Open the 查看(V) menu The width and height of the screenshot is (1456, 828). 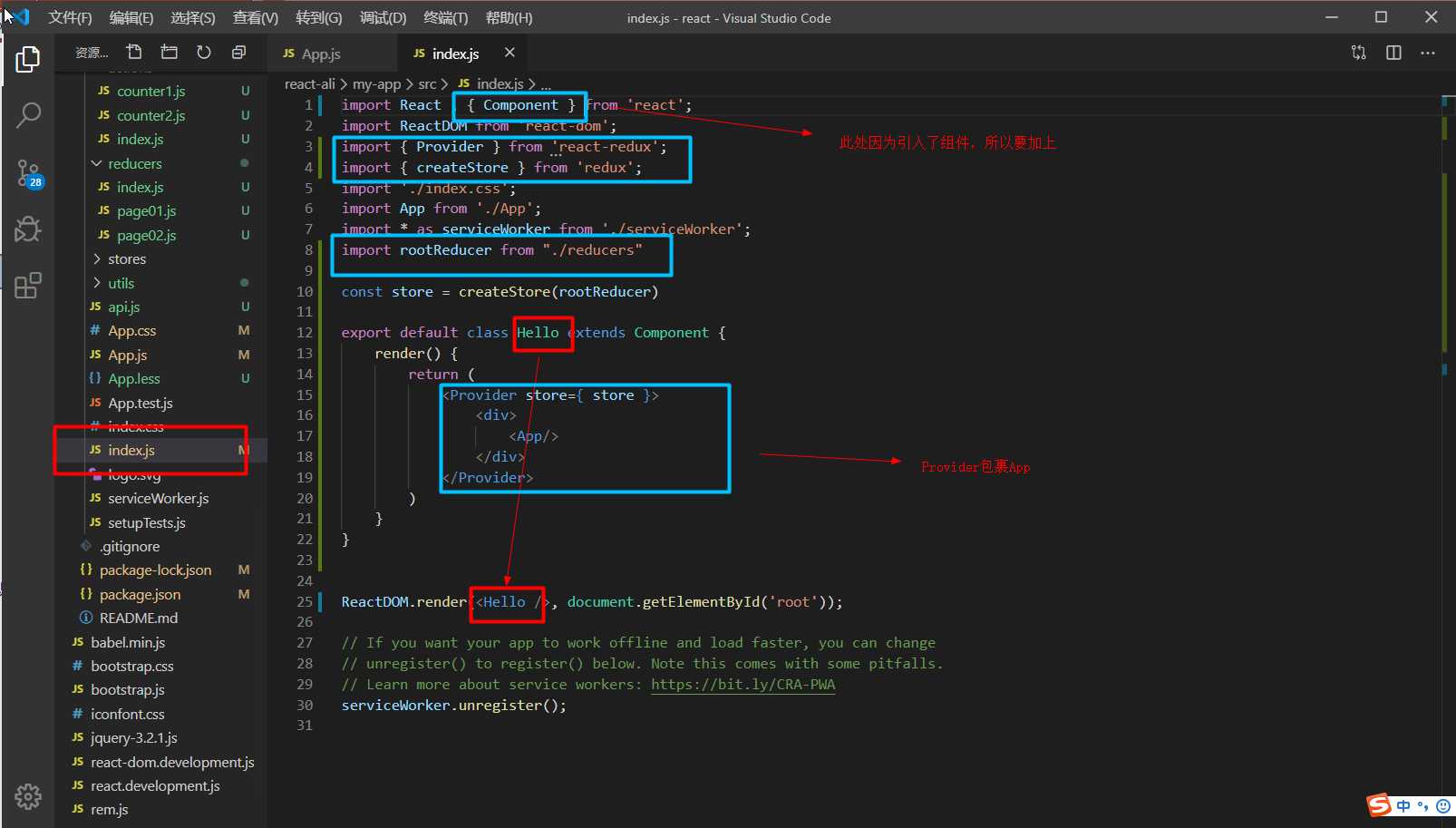[256, 18]
